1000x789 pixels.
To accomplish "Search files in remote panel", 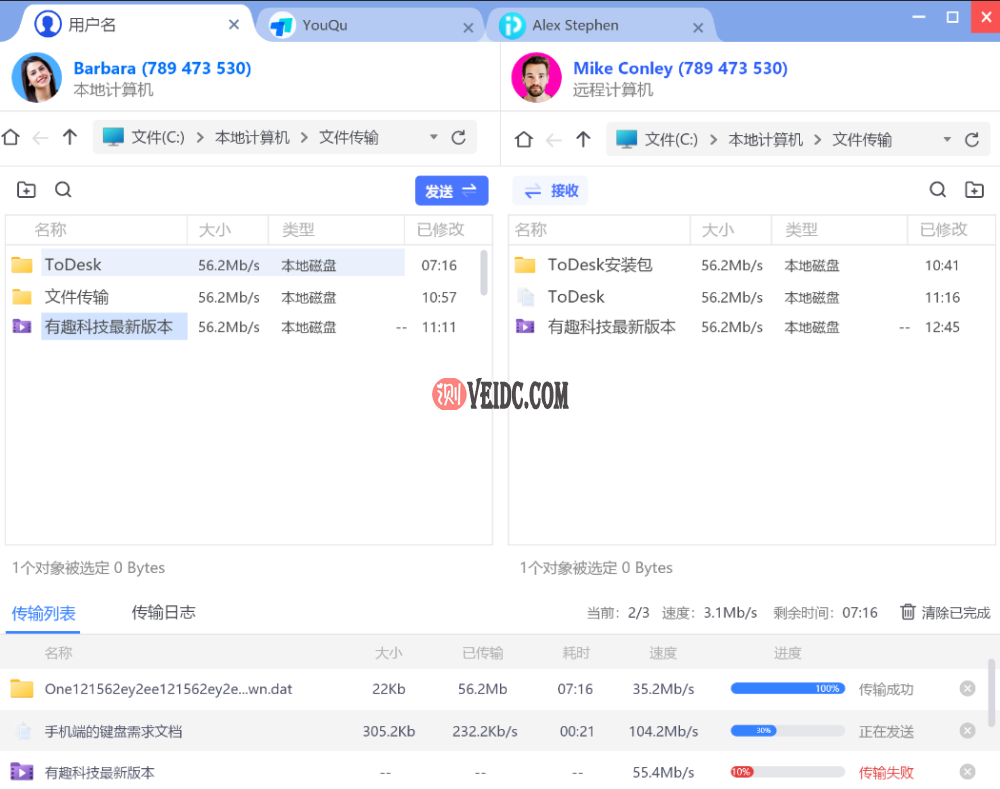I will (938, 190).
